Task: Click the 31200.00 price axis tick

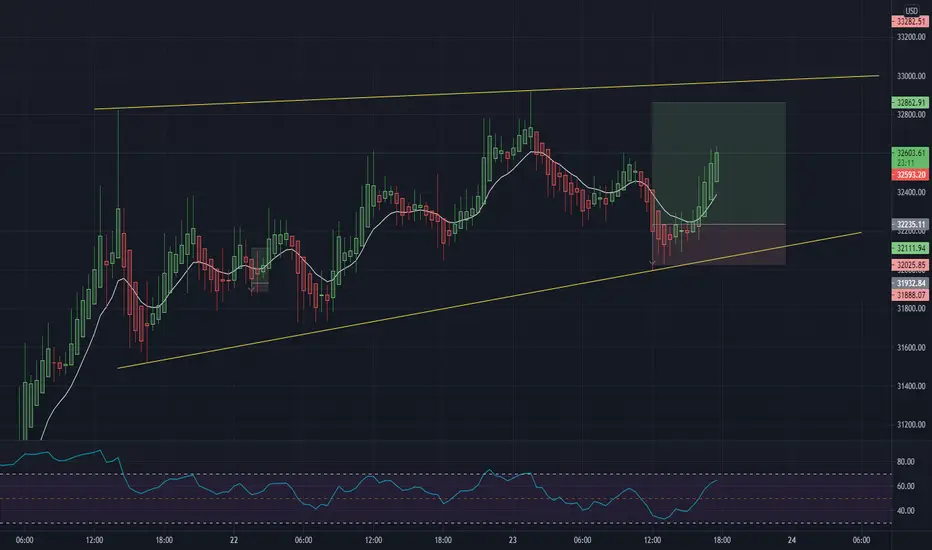Action: (x=911, y=425)
